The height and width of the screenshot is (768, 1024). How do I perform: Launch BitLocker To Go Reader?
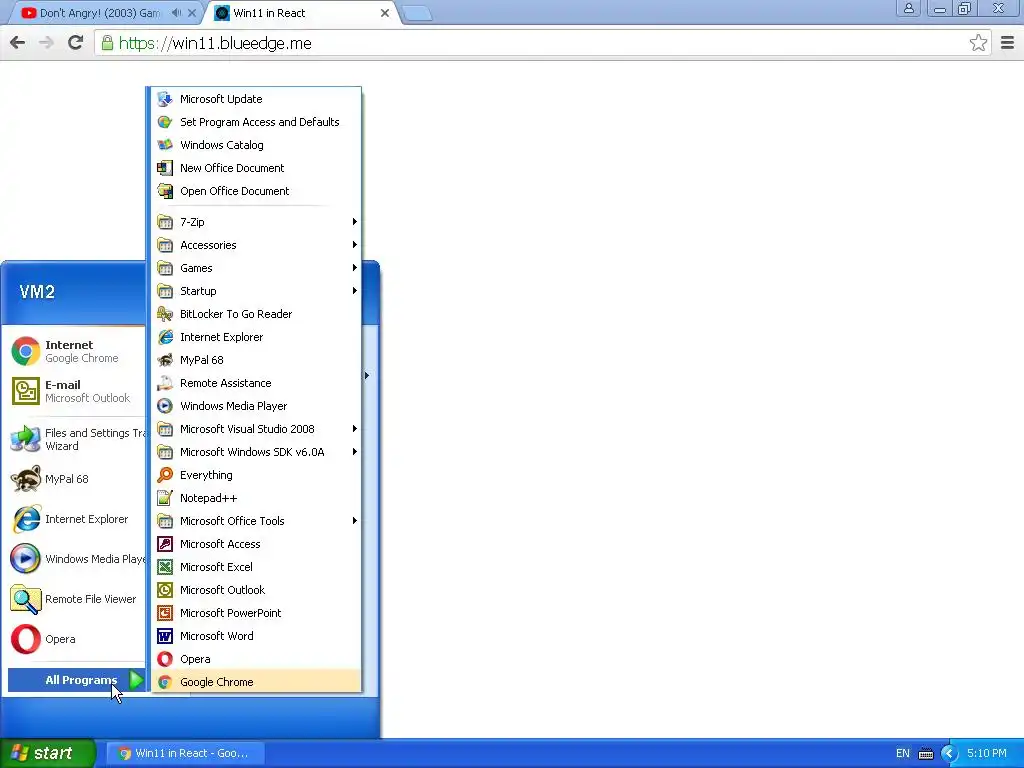[256, 314]
